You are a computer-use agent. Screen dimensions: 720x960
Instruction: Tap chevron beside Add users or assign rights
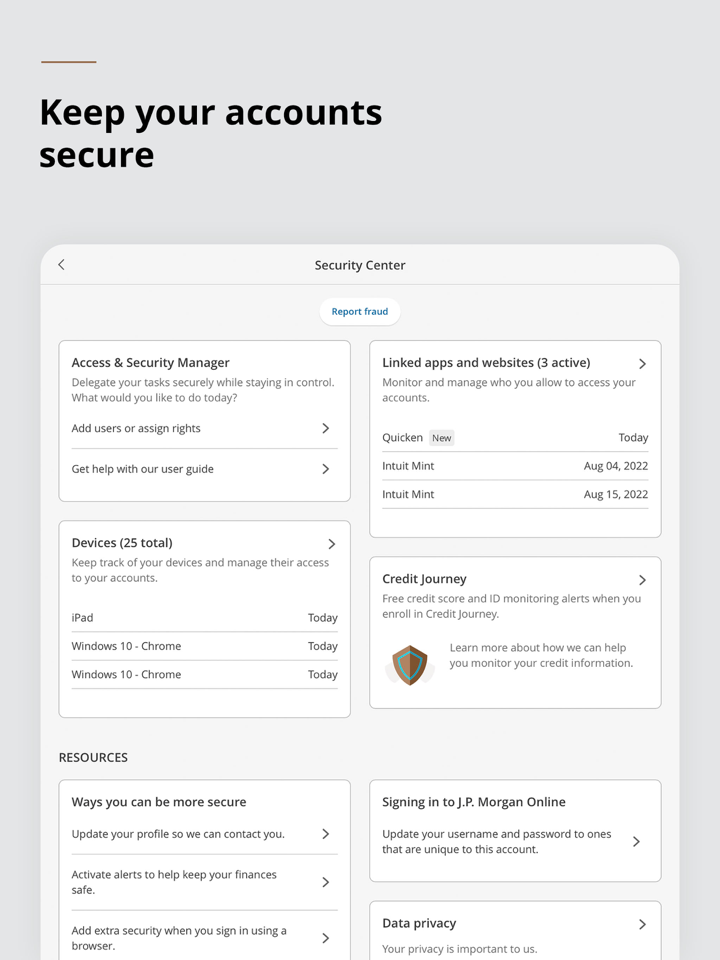click(325, 428)
